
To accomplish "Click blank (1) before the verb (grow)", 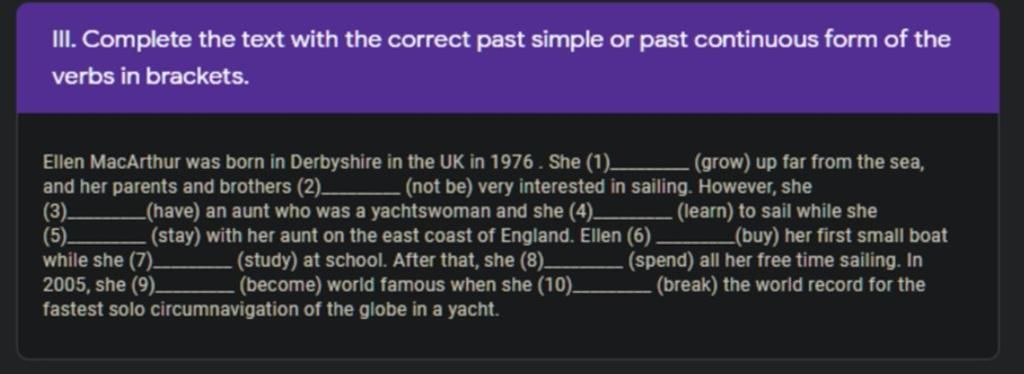I will [649, 167].
